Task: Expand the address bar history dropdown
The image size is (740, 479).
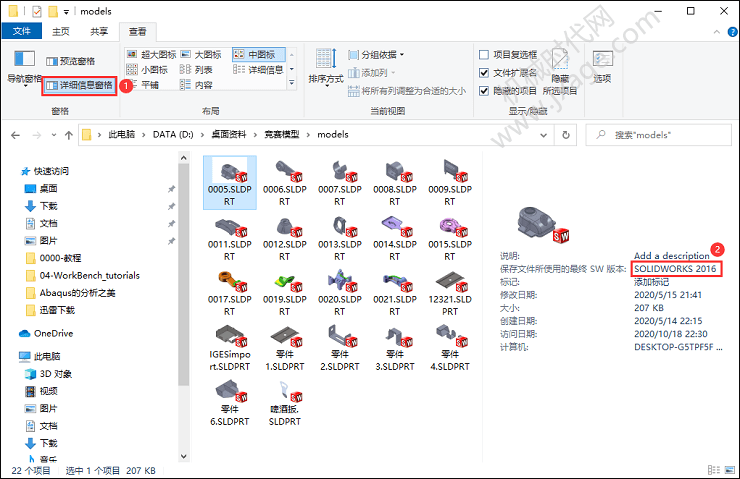Action: (544, 135)
